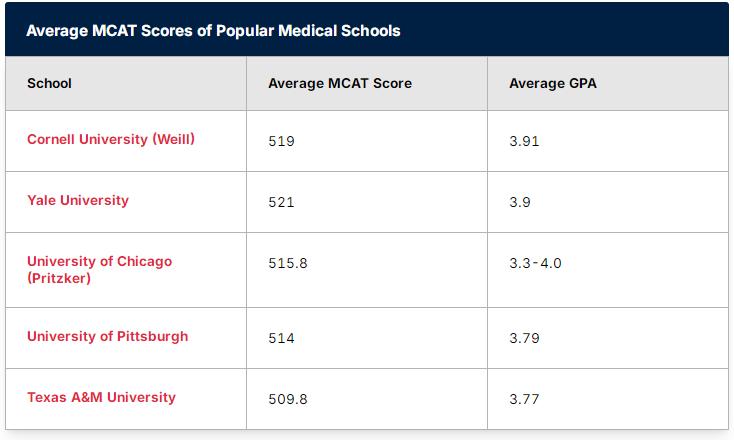Select Yale's GPA value 3.9

520,202
